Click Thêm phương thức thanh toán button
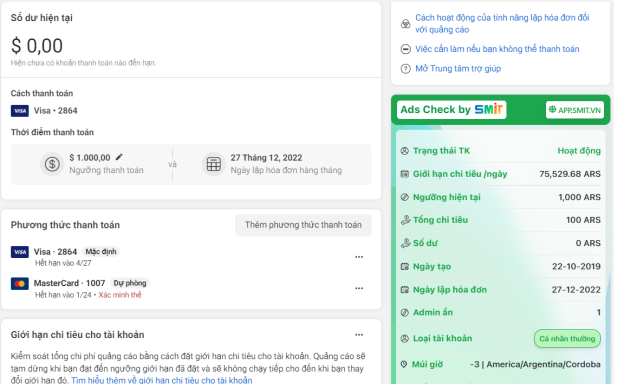The width and height of the screenshot is (624, 384). 303,225
